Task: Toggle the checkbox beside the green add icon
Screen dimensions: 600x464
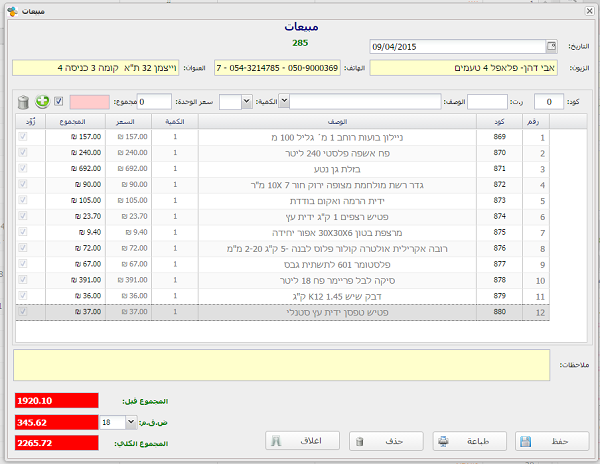Action: pyautogui.click(x=59, y=101)
